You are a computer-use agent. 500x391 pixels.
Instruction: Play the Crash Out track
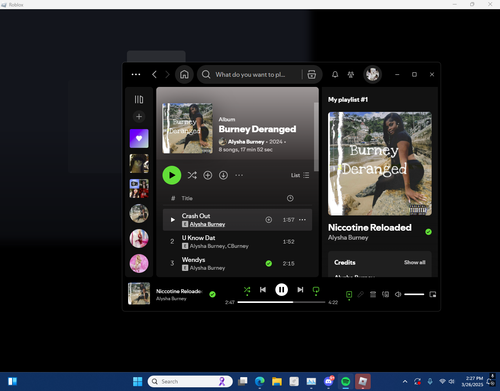point(172,220)
